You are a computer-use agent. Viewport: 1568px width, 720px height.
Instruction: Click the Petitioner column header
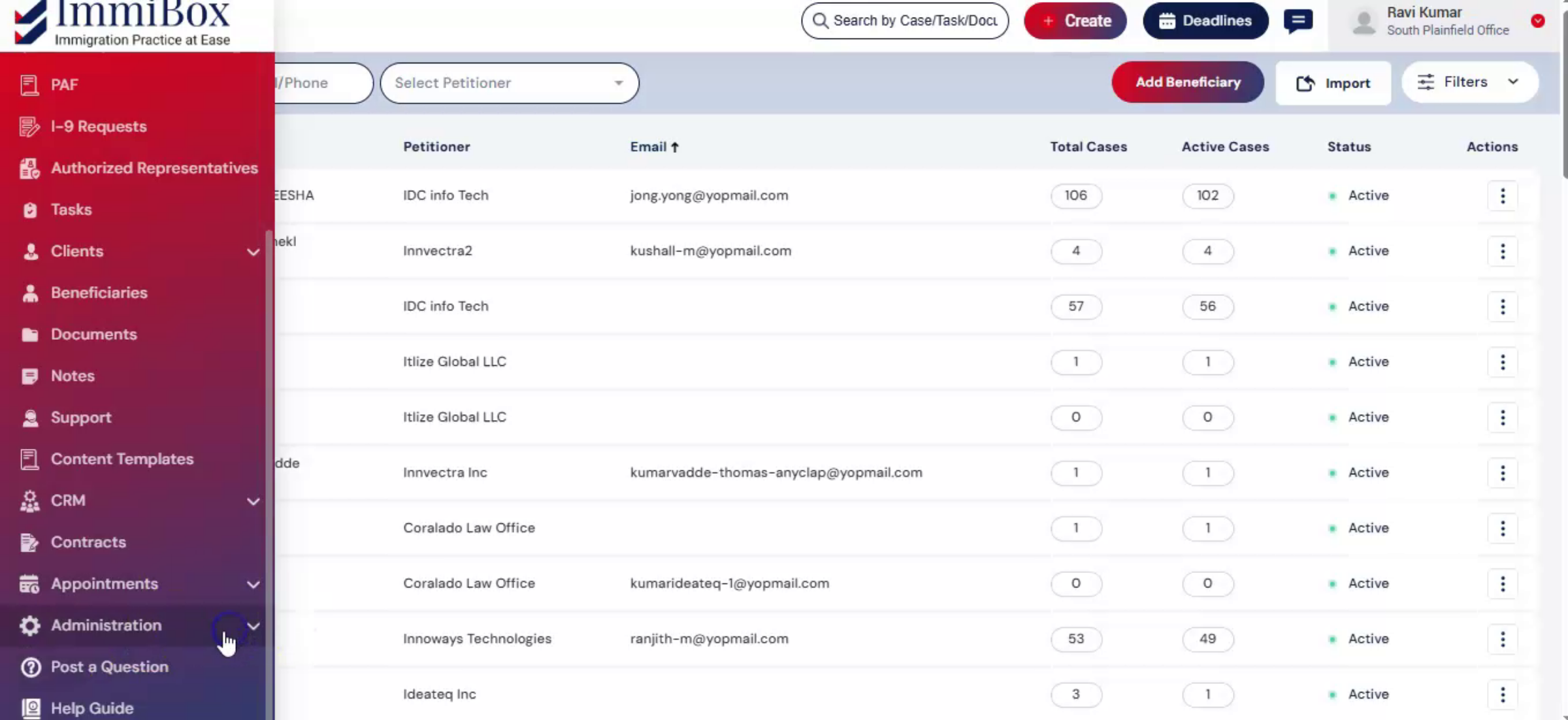point(436,147)
